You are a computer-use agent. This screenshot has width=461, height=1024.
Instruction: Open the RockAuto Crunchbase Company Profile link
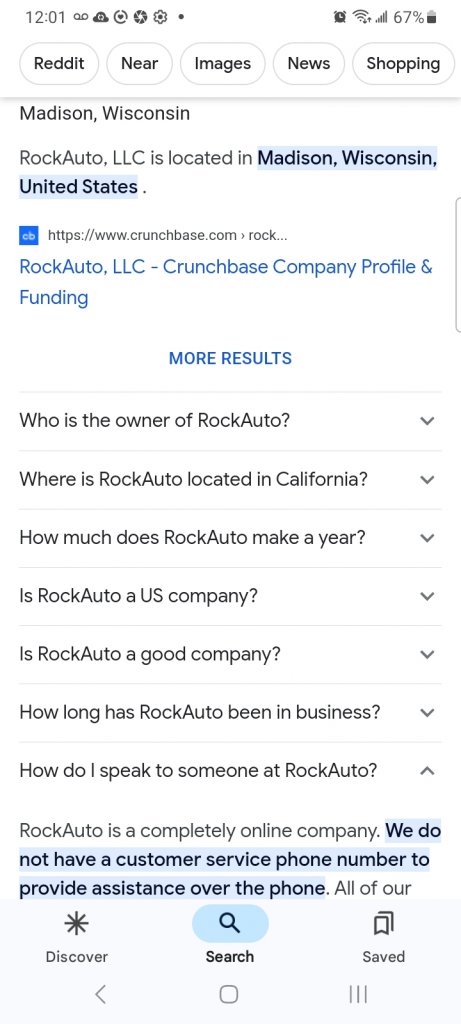tap(226, 282)
